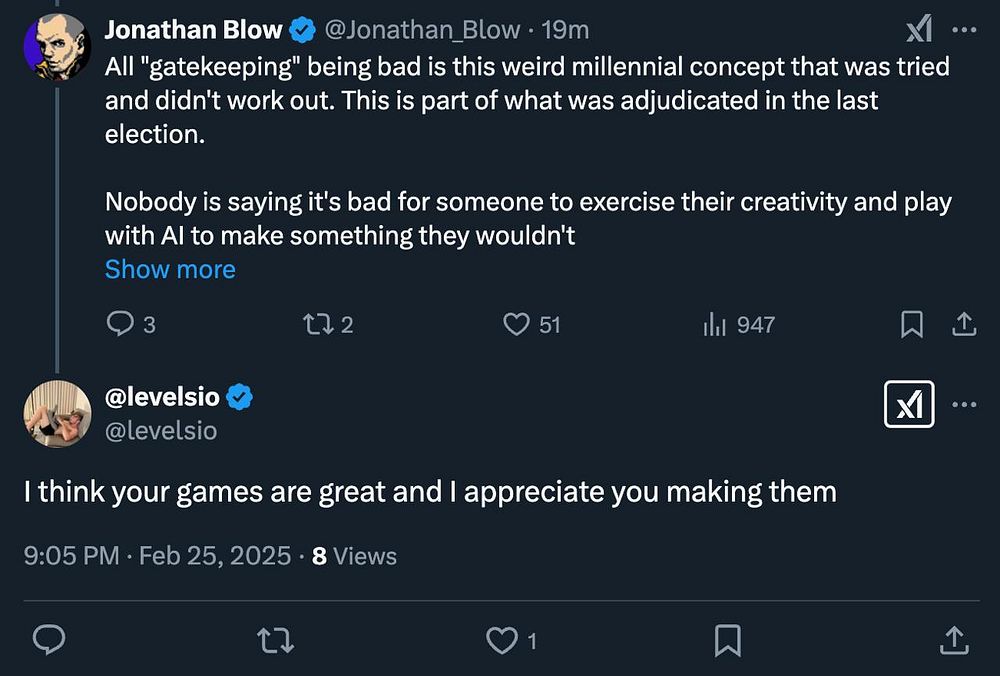Open Grok icon on Jonathan Blow's post

919,31
